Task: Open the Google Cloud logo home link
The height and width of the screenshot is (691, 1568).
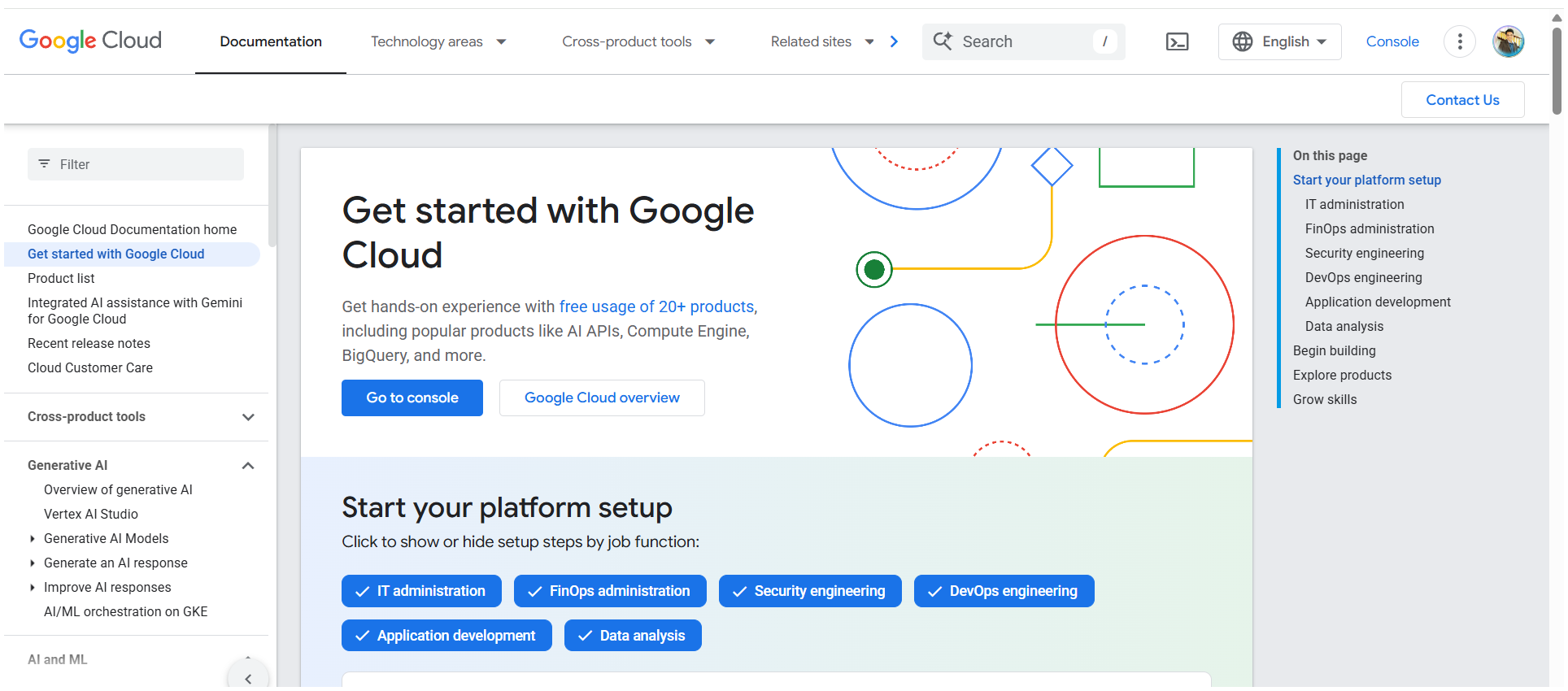Action: click(x=90, y=41)
